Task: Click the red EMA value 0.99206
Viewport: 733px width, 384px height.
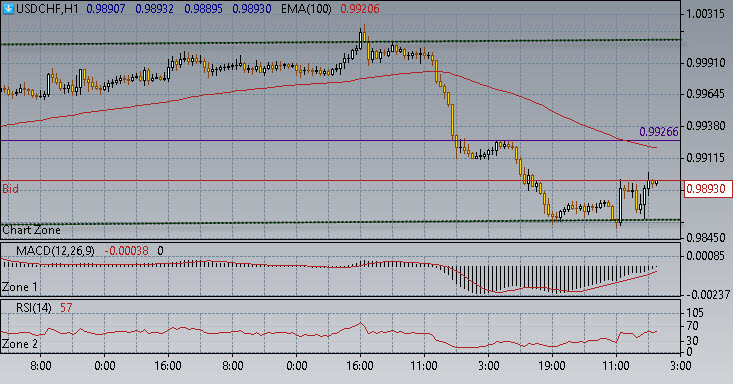Action: [x=359, y=9]
